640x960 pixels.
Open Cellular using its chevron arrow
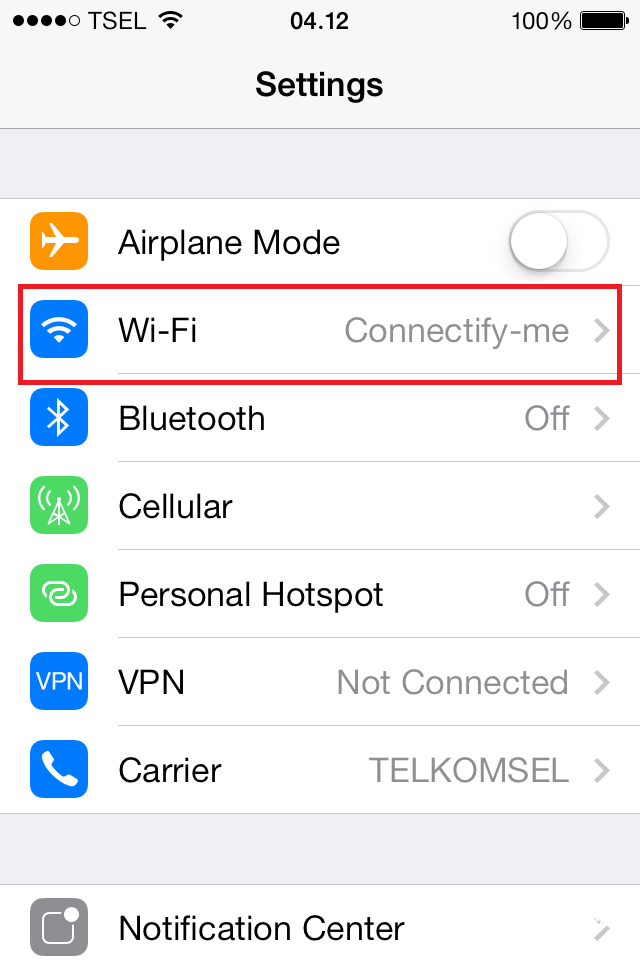click(602, 507)
